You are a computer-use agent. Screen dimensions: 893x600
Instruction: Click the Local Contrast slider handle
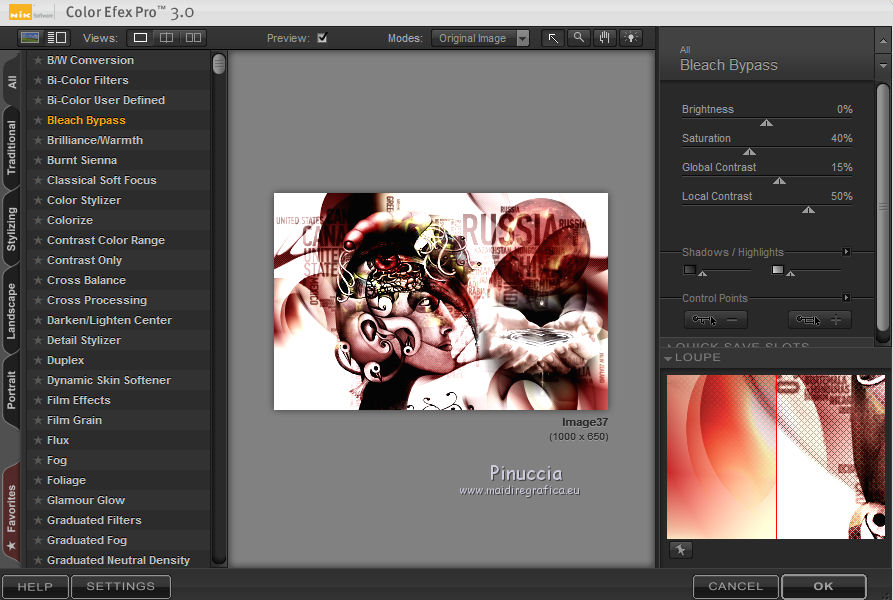(808, 210)
